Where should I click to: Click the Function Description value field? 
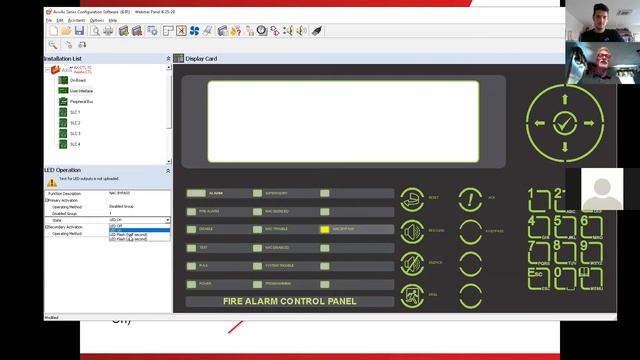click(139, 193)
